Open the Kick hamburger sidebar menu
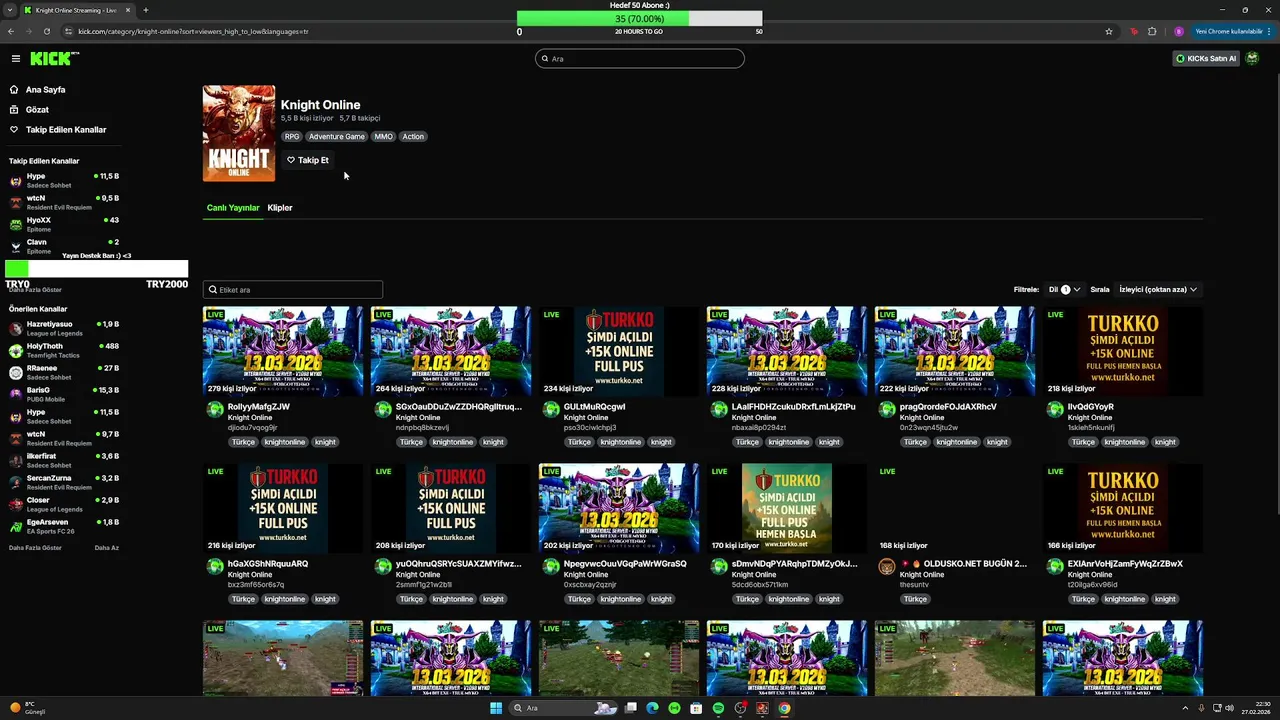Screen dimensions: 1280x720 point(15,59)
